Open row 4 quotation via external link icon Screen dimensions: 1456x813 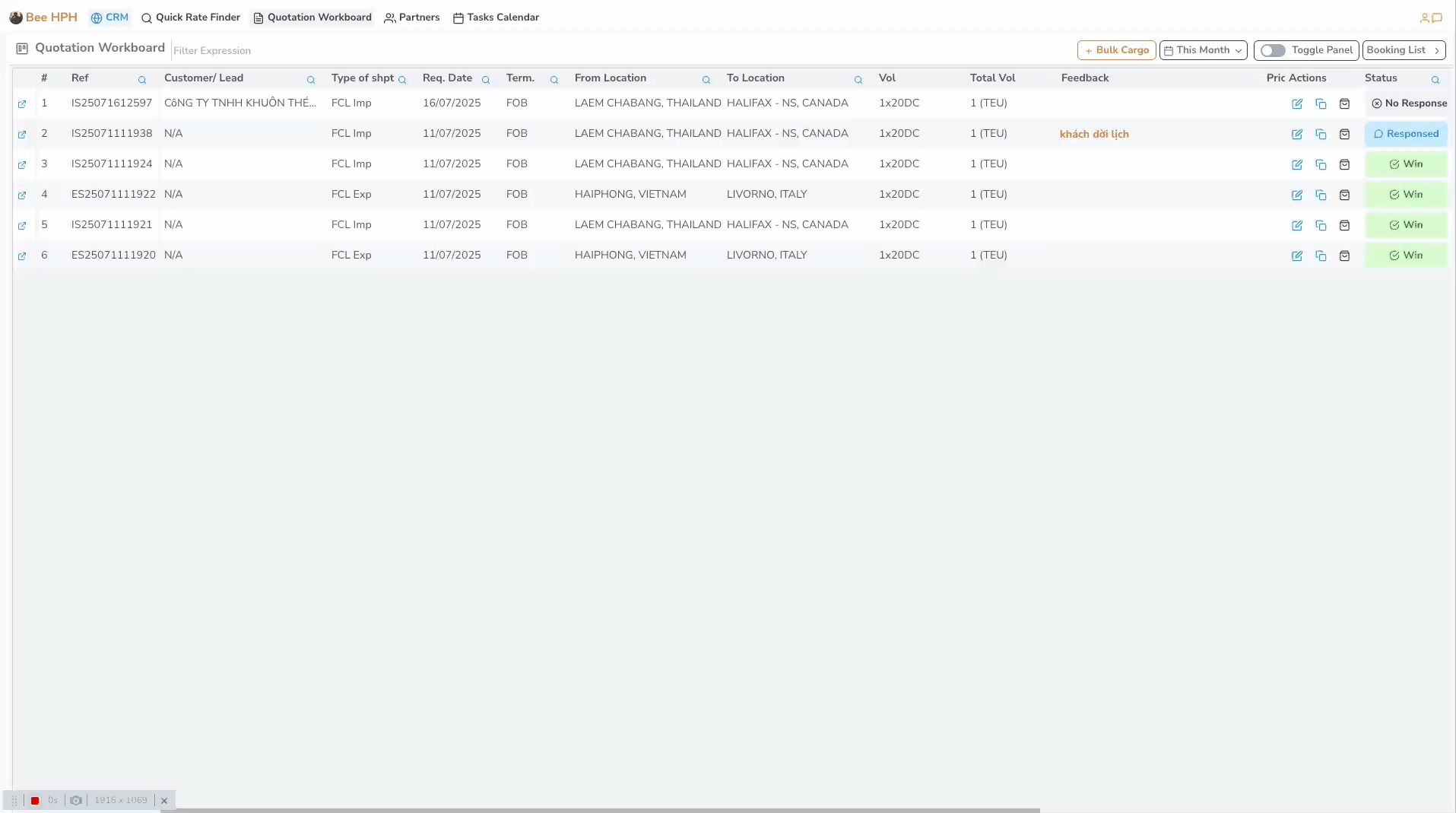coord(22,195)
